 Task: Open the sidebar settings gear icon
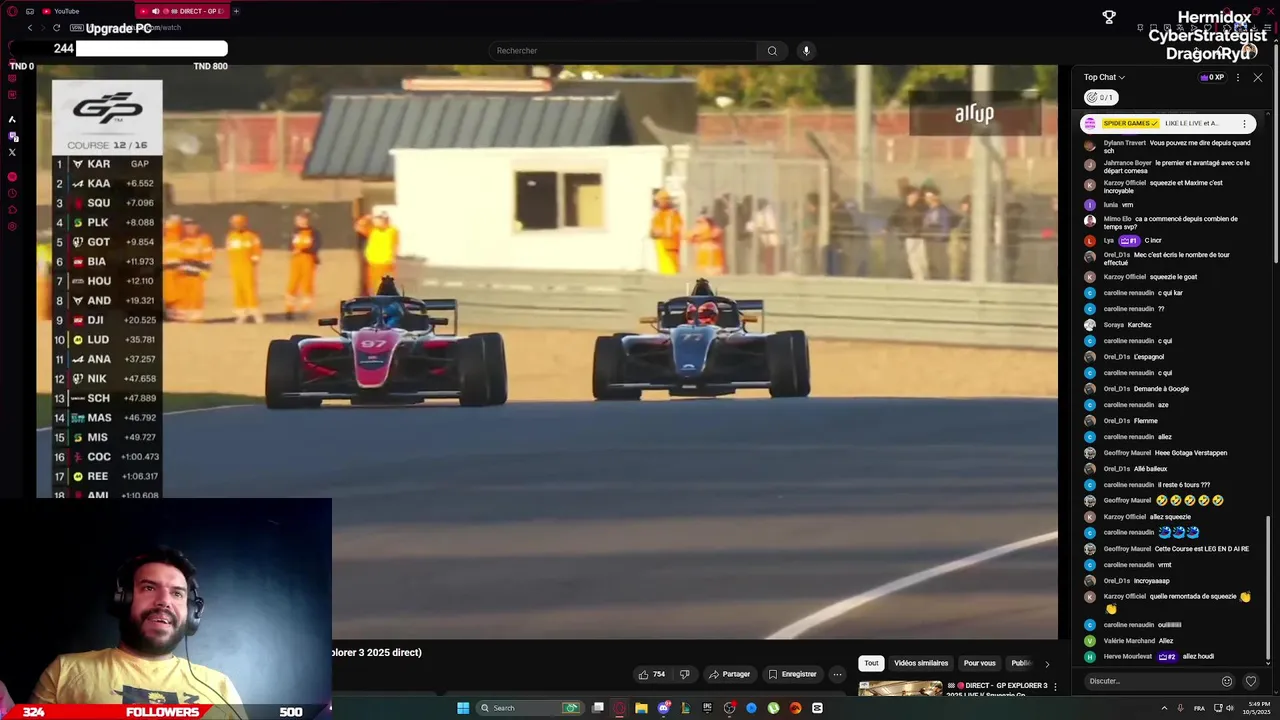tap(12, 227)
